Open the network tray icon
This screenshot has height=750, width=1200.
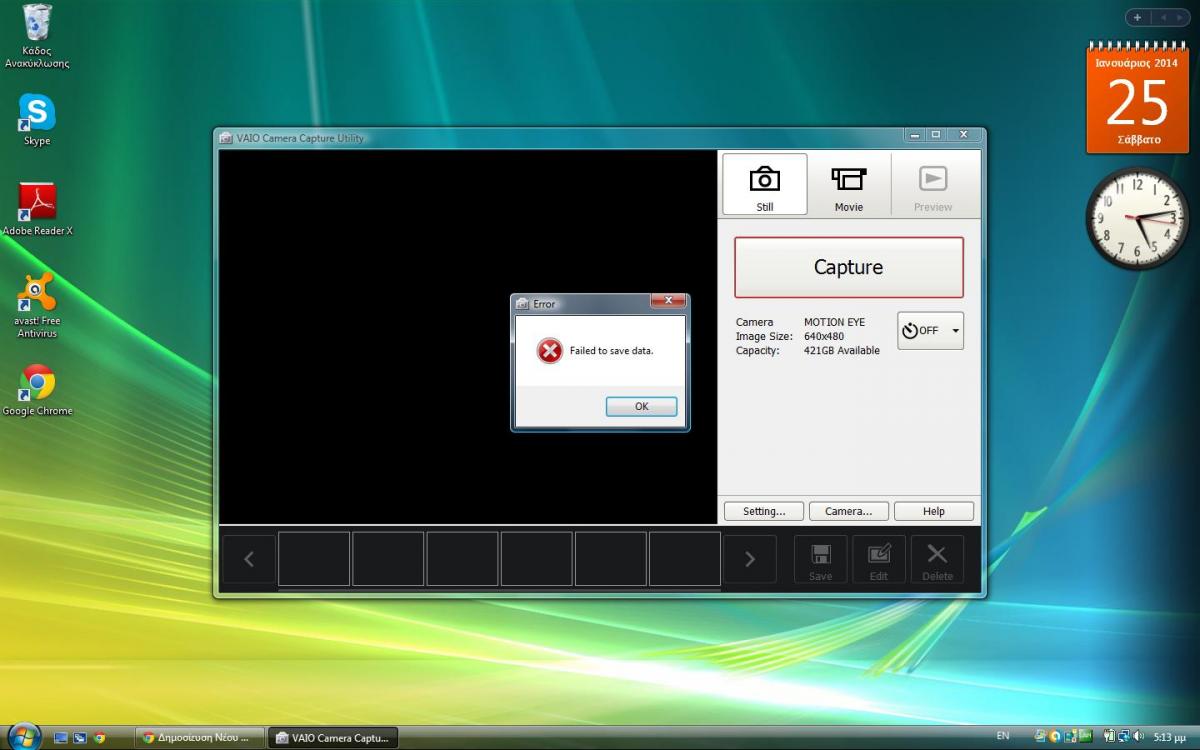1124,737
